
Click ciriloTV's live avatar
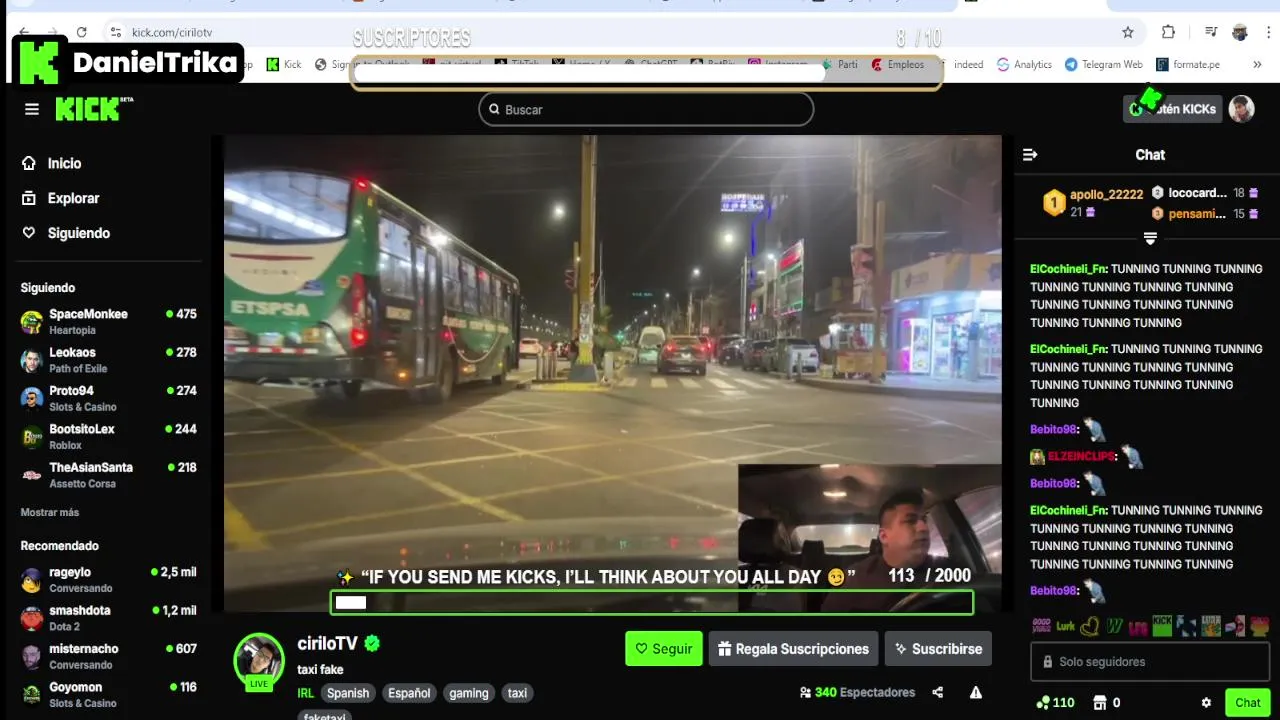point(259,659)
